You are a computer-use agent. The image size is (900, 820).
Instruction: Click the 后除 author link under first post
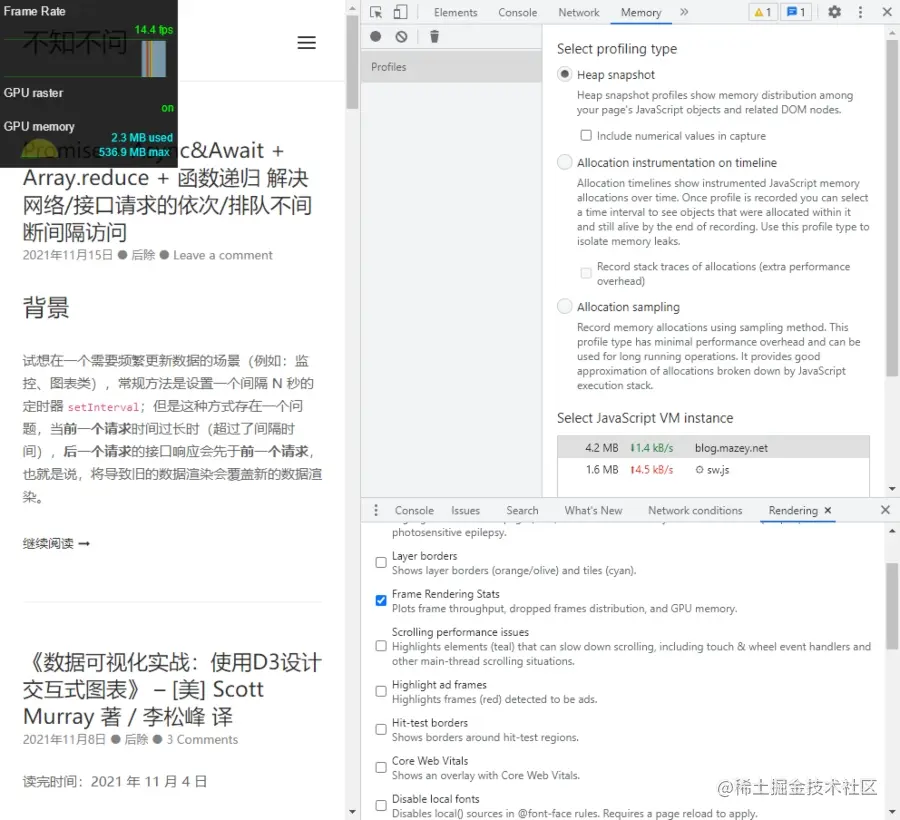(x=143, y=255)
